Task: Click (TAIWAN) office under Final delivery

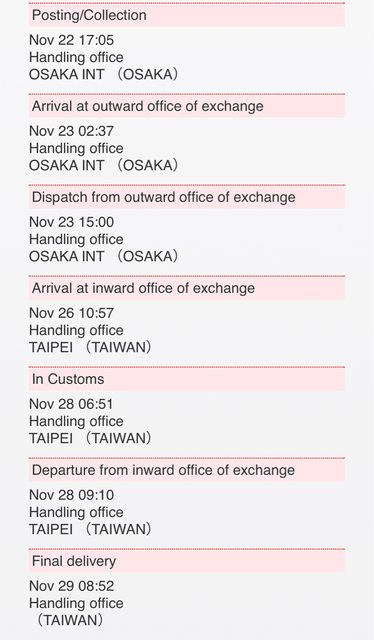Action: 69,620
